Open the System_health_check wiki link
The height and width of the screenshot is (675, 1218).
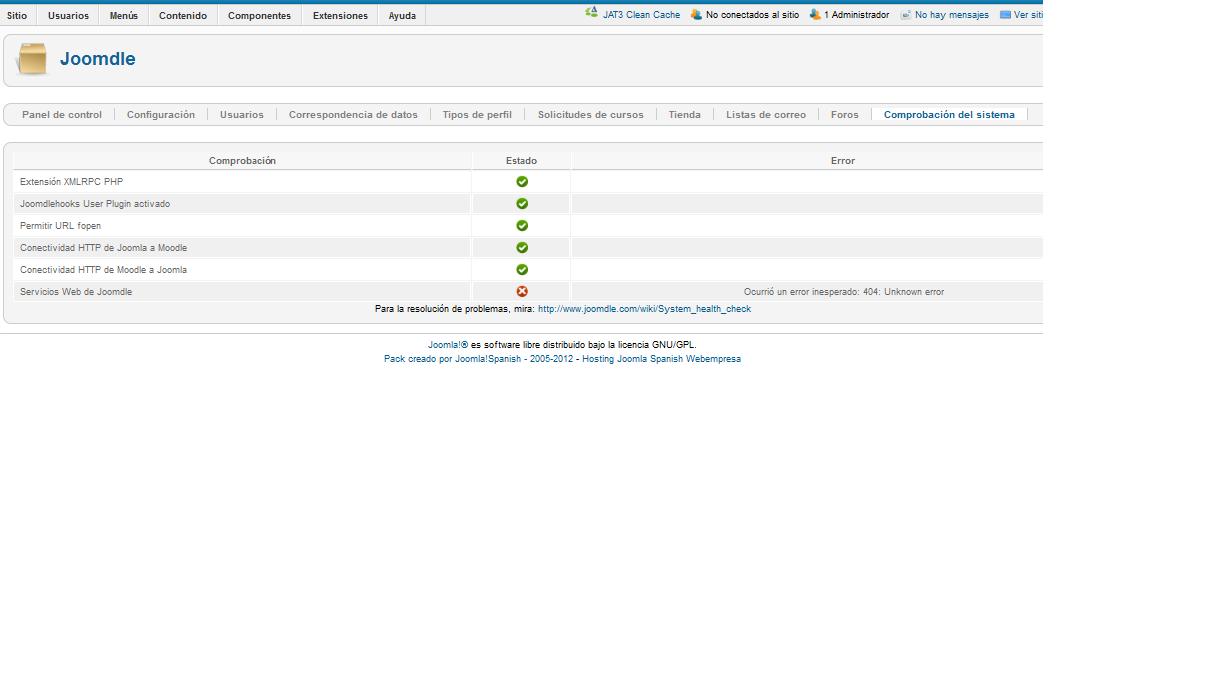point(644,309)
